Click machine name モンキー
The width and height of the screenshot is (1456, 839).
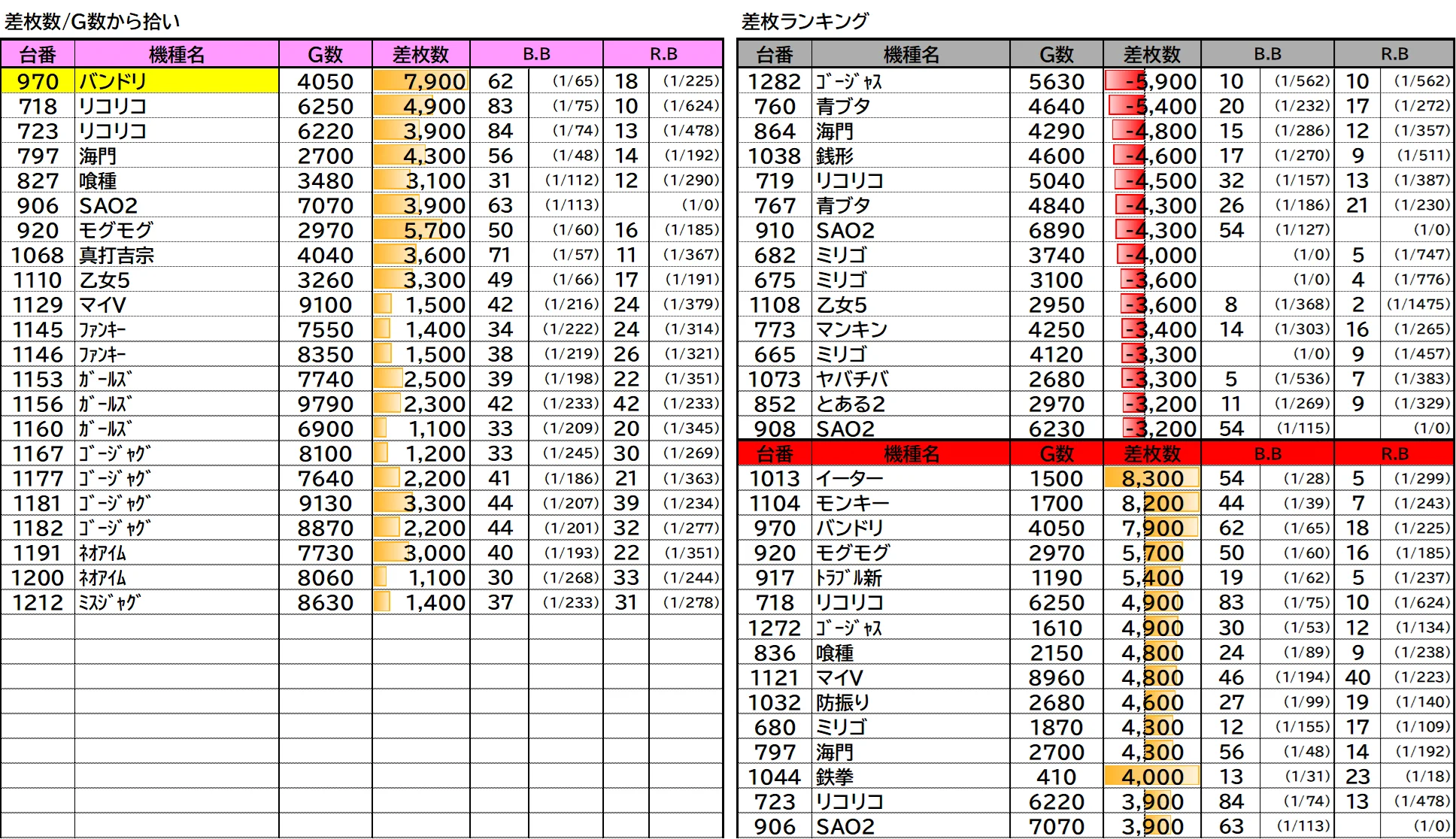pos(852,503)
